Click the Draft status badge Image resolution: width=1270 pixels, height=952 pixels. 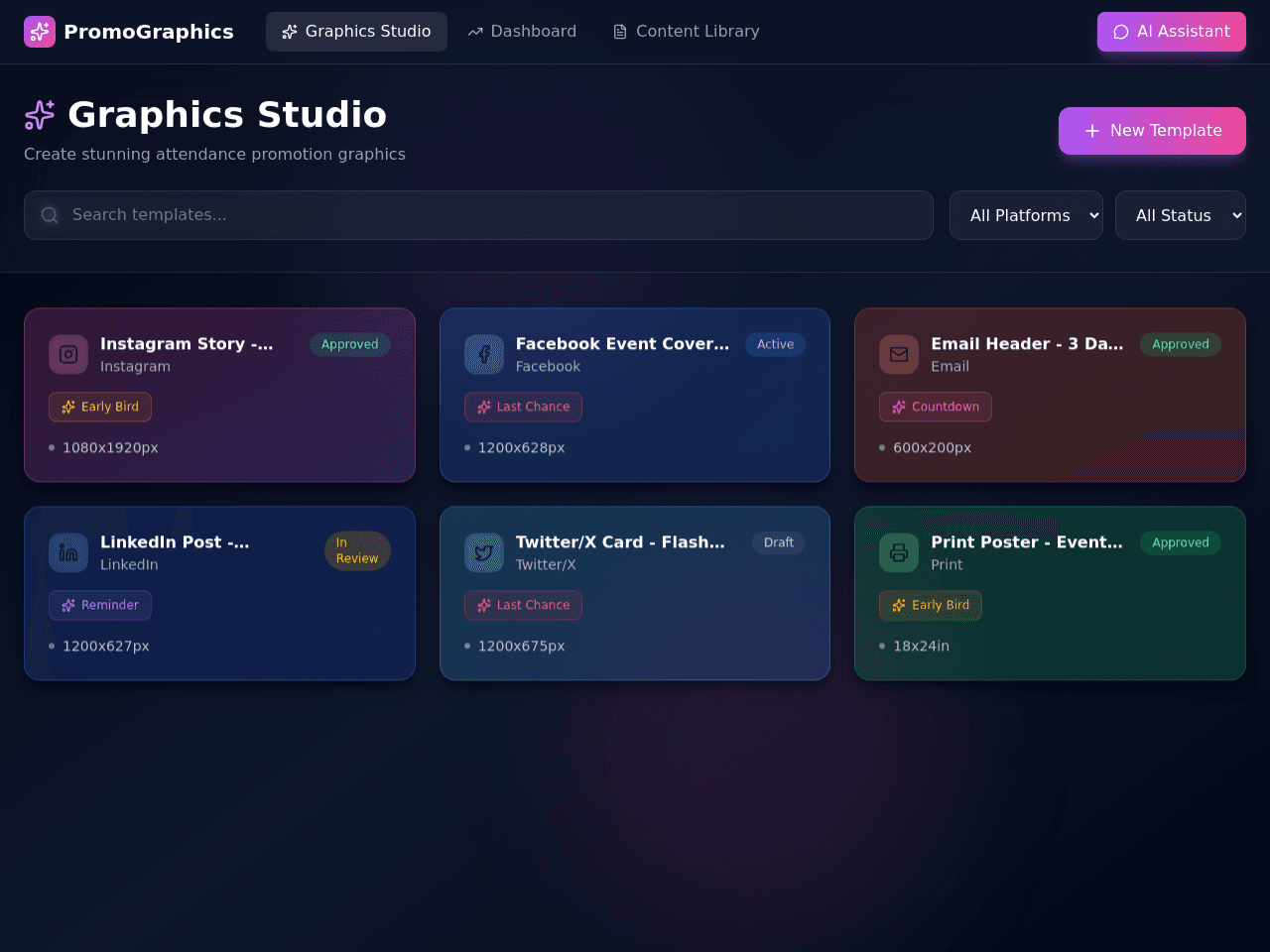click(779, 542)
